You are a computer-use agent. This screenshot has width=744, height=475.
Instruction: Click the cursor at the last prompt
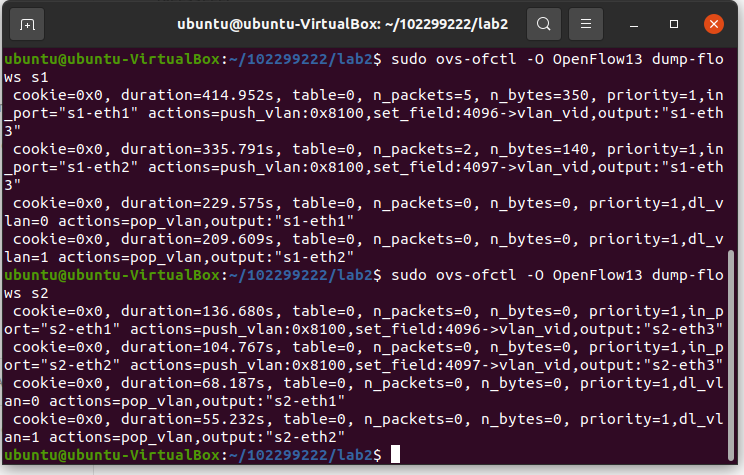click(395, 454)
